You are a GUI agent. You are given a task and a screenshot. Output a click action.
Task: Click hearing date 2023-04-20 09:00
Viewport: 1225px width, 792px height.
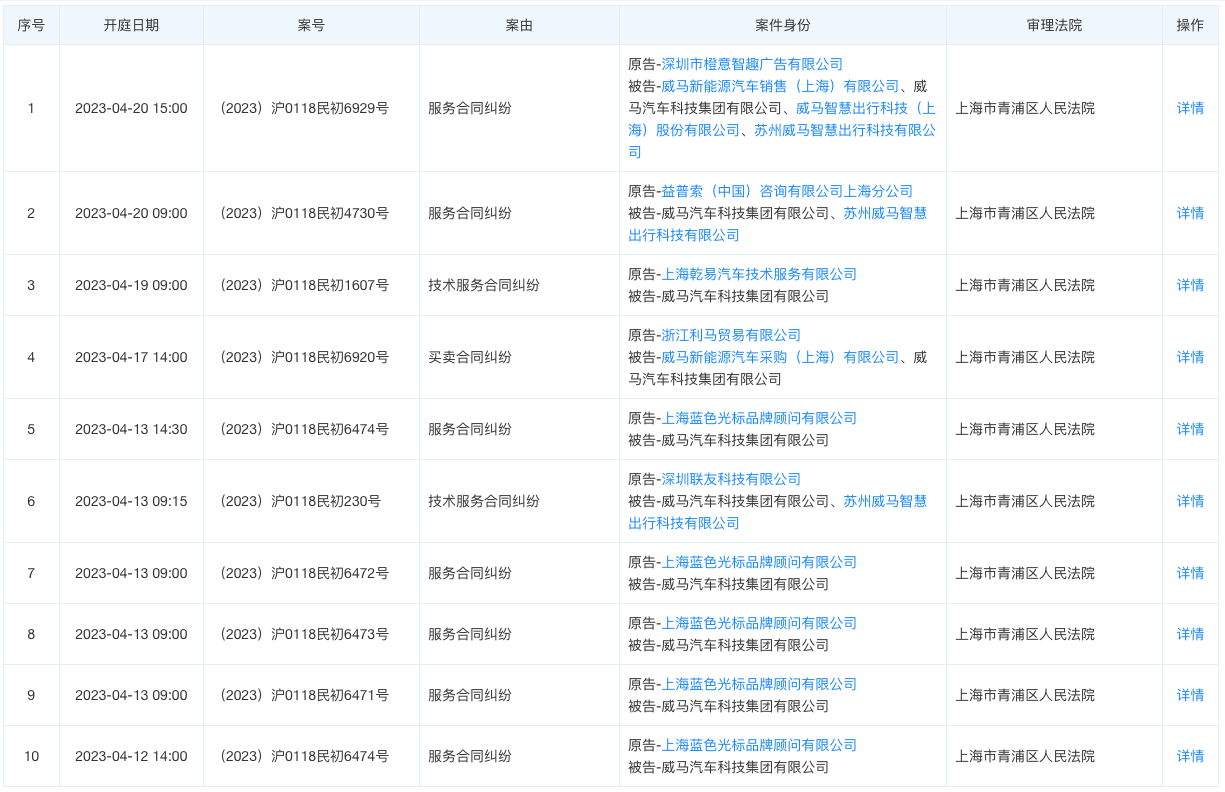coord(131,213)
